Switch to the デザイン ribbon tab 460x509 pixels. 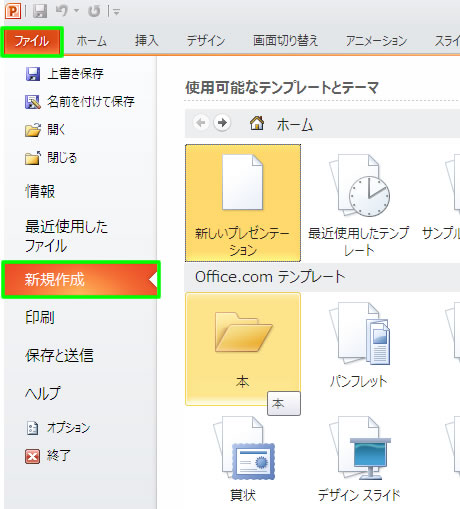(206, 41)
